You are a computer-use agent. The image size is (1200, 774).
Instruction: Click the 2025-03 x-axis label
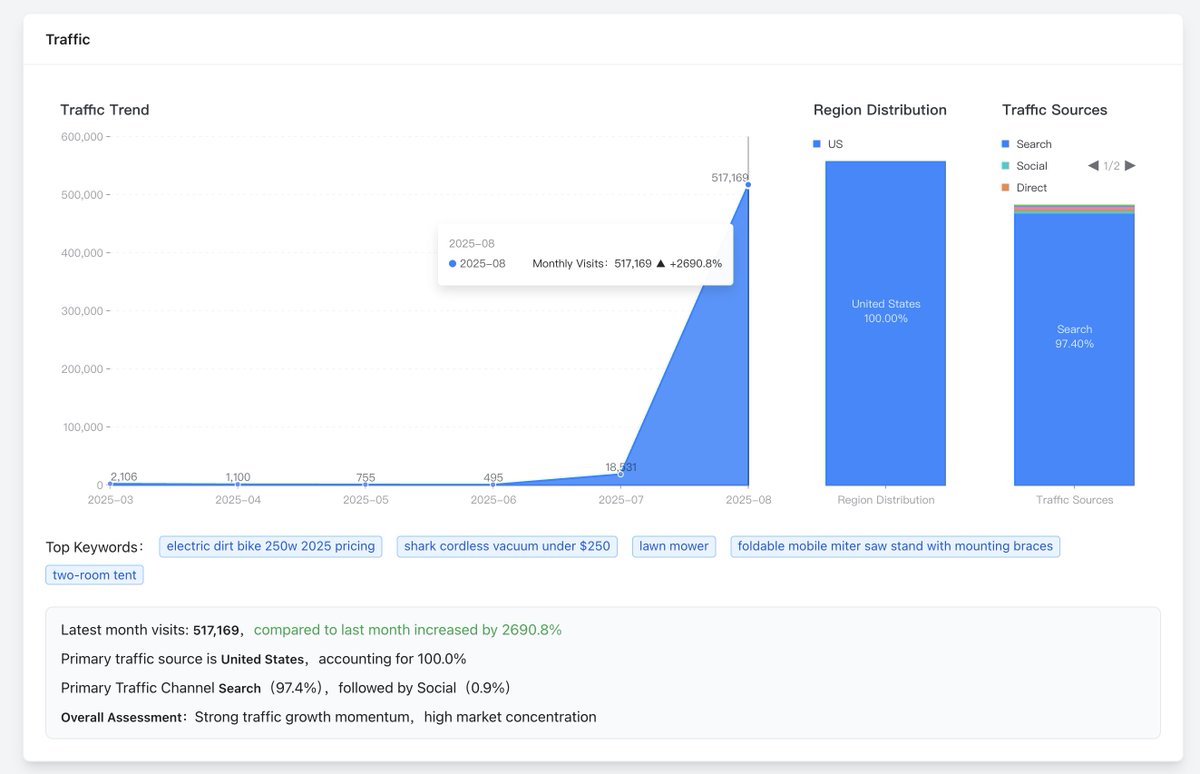click(x=111, y=500)
